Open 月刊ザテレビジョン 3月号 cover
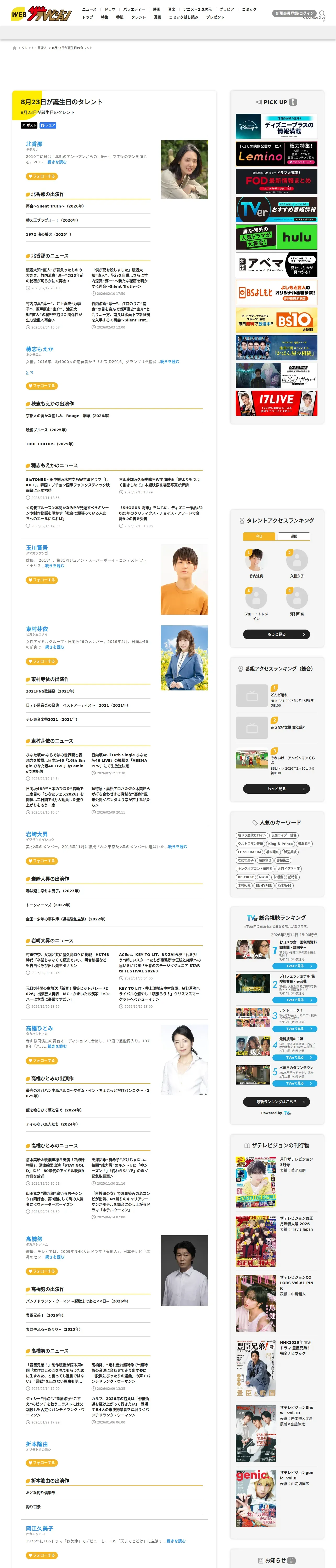336x1568 pixels. pos(256,1182)
